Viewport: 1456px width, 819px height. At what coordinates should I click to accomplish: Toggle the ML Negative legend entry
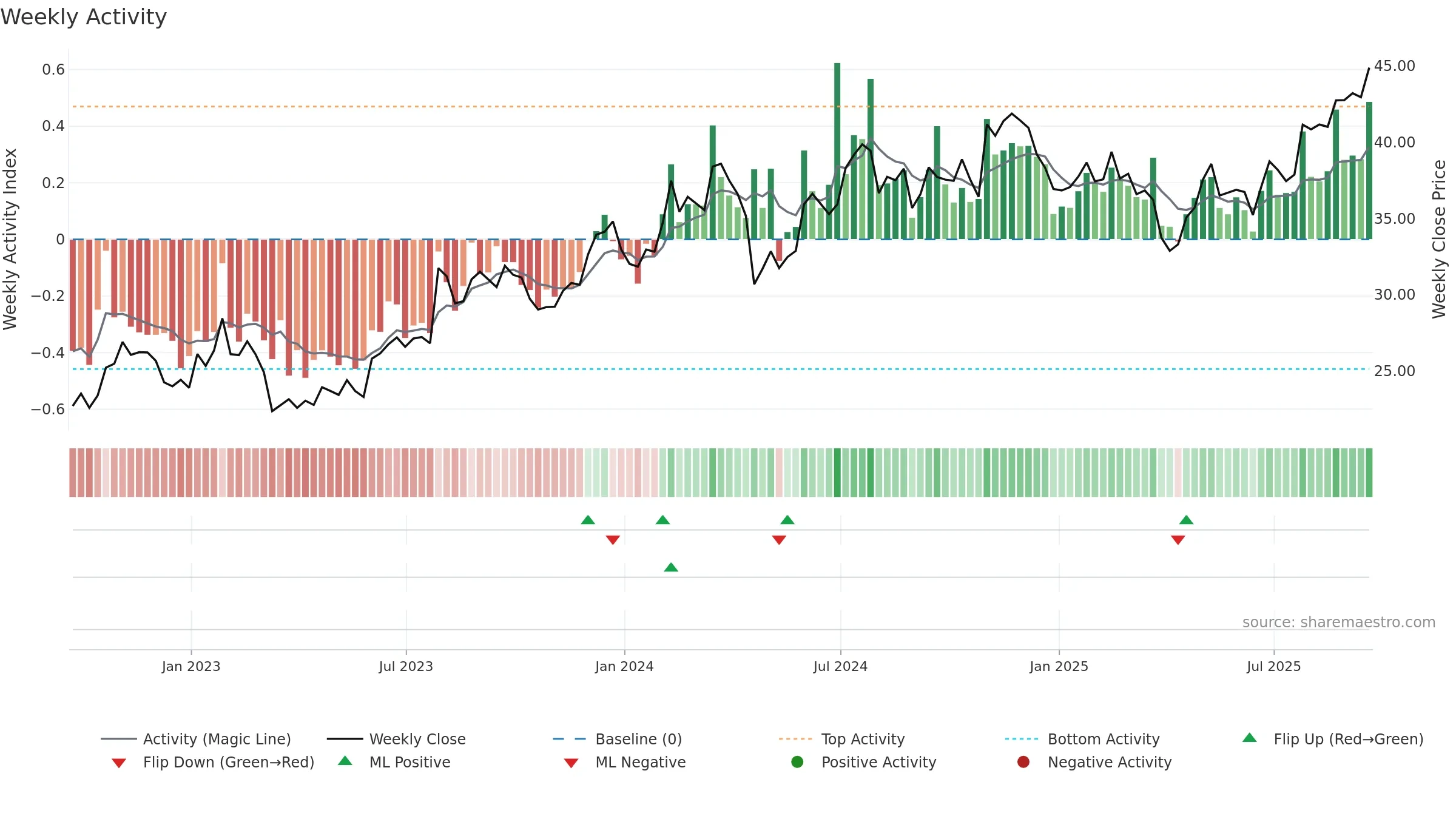(624, 762)
